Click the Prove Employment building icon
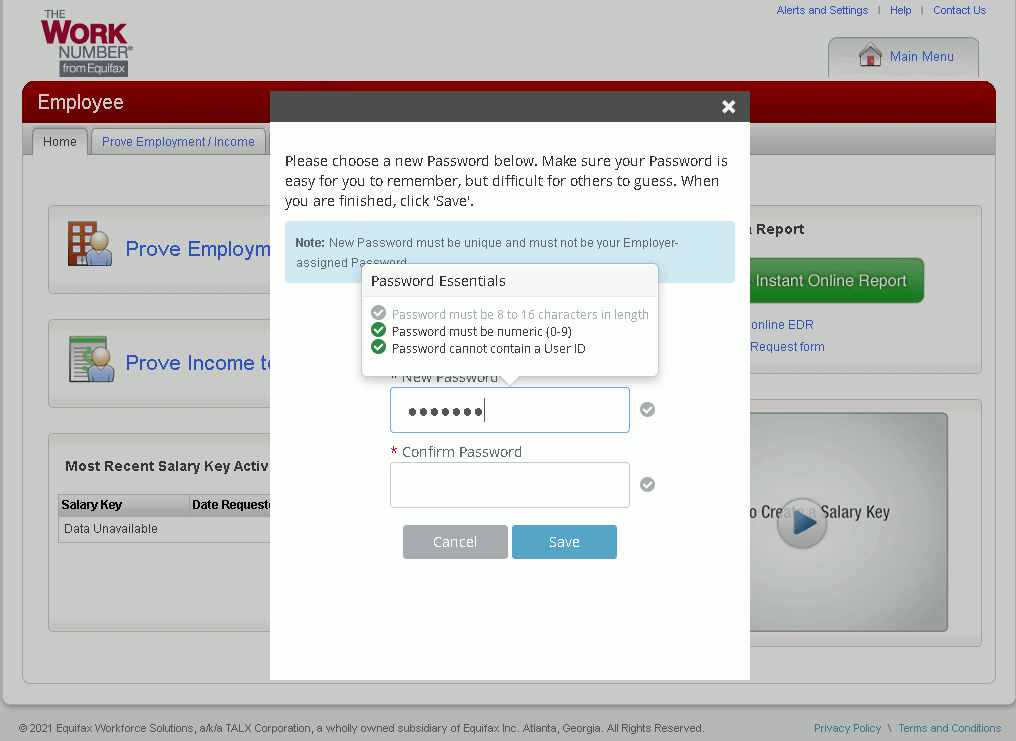The width and height of the screenshot is (1016, 741). coord(90,244)
